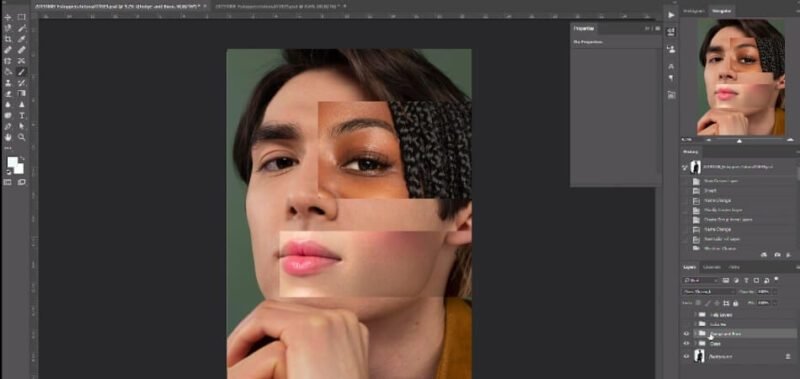The image size is (800, 379).
Task: Zoom out using Navigator small mountains icon
Action: 709,140
